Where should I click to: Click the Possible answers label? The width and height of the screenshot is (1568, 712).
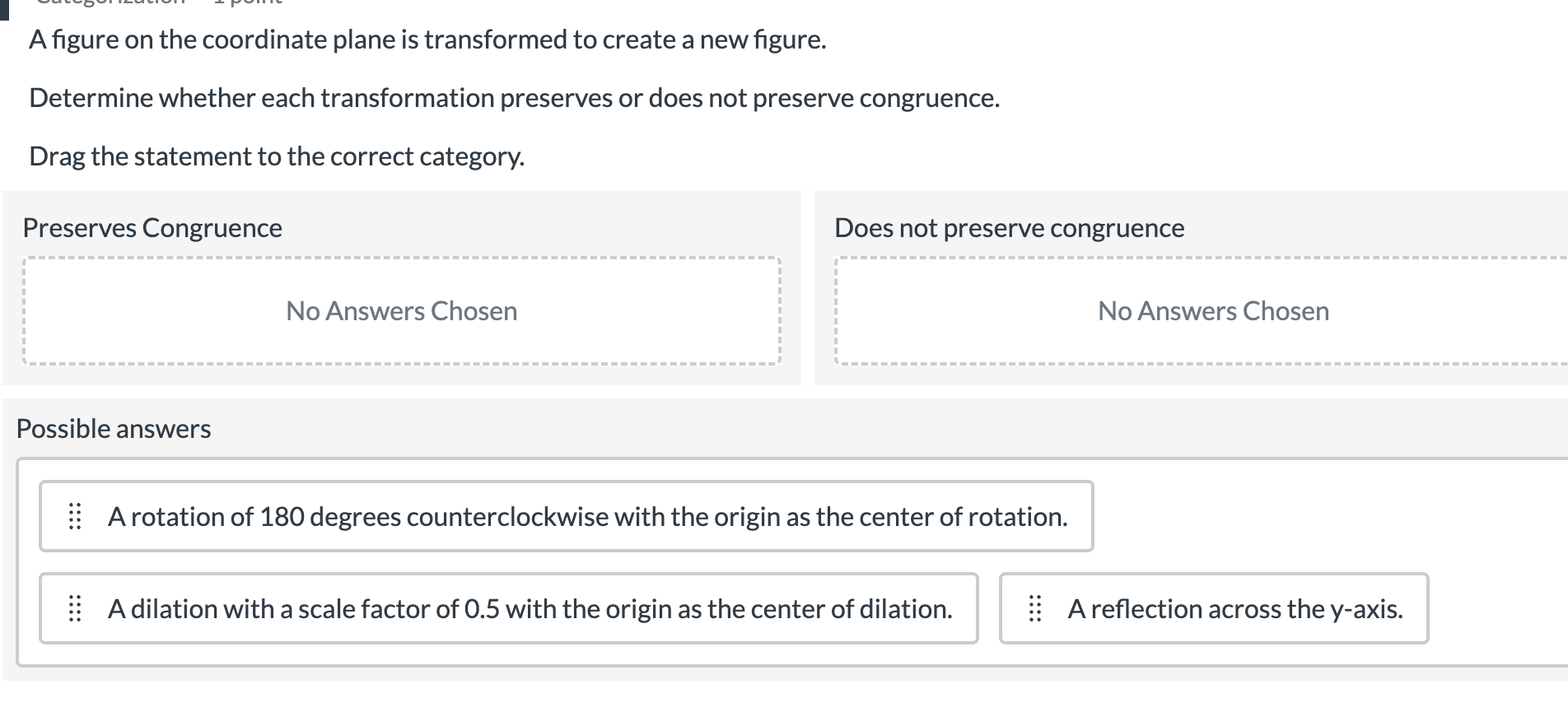point(114,429)
